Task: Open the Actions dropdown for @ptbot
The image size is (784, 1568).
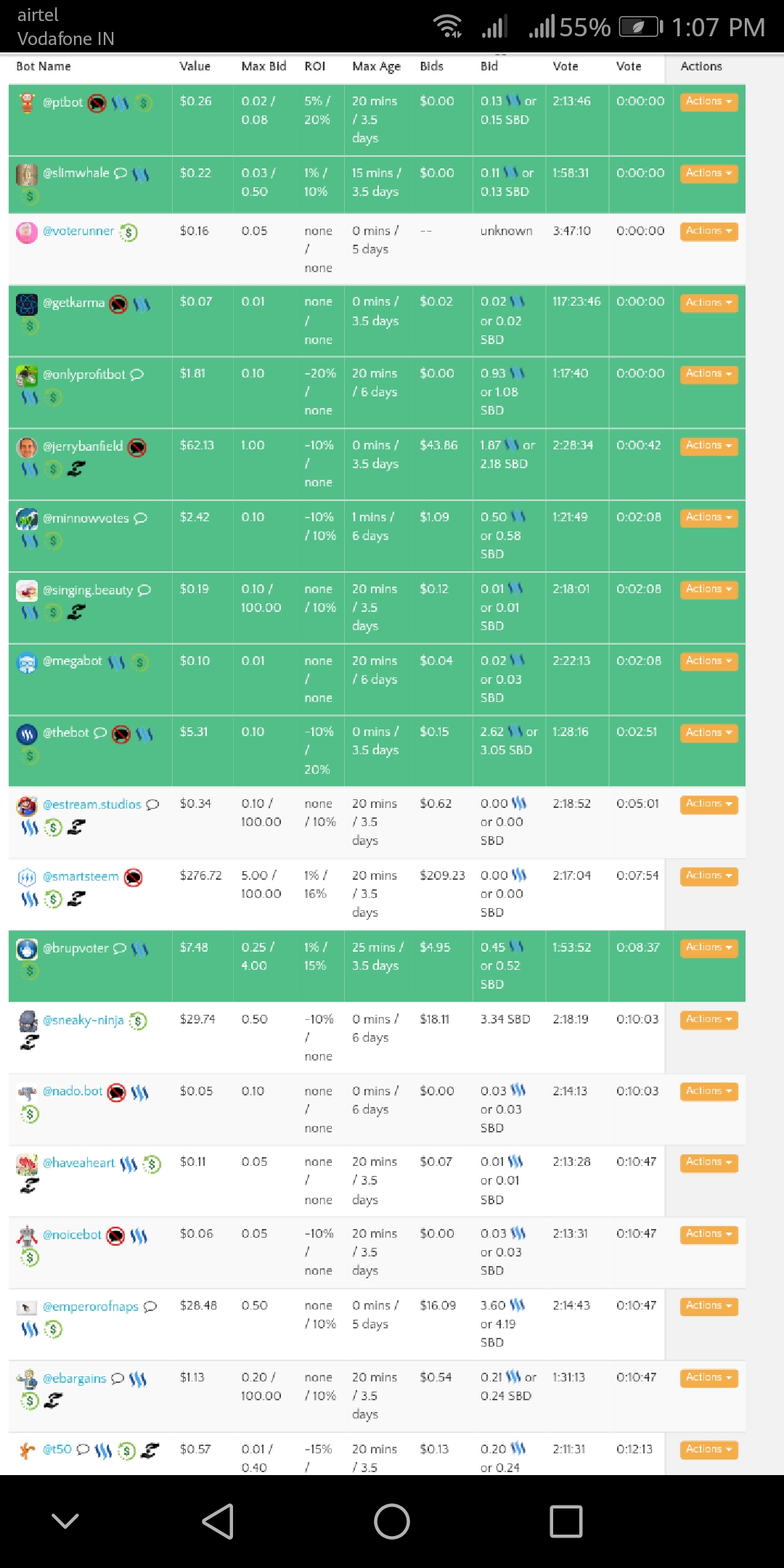Action: click(709, 102)
